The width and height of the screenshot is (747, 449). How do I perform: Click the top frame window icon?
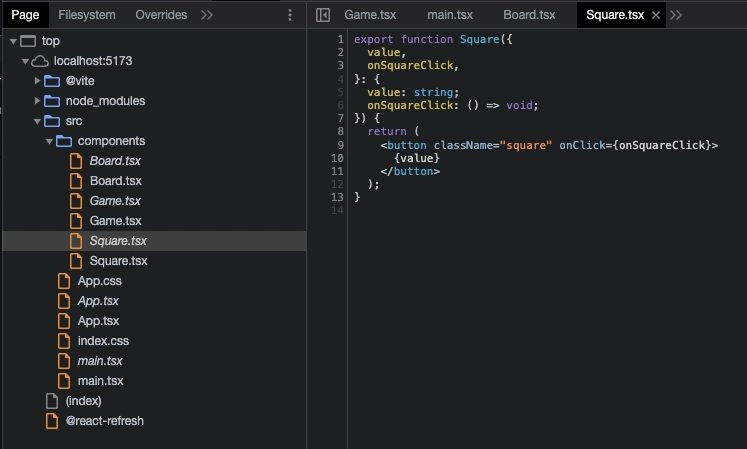(28, 41)
